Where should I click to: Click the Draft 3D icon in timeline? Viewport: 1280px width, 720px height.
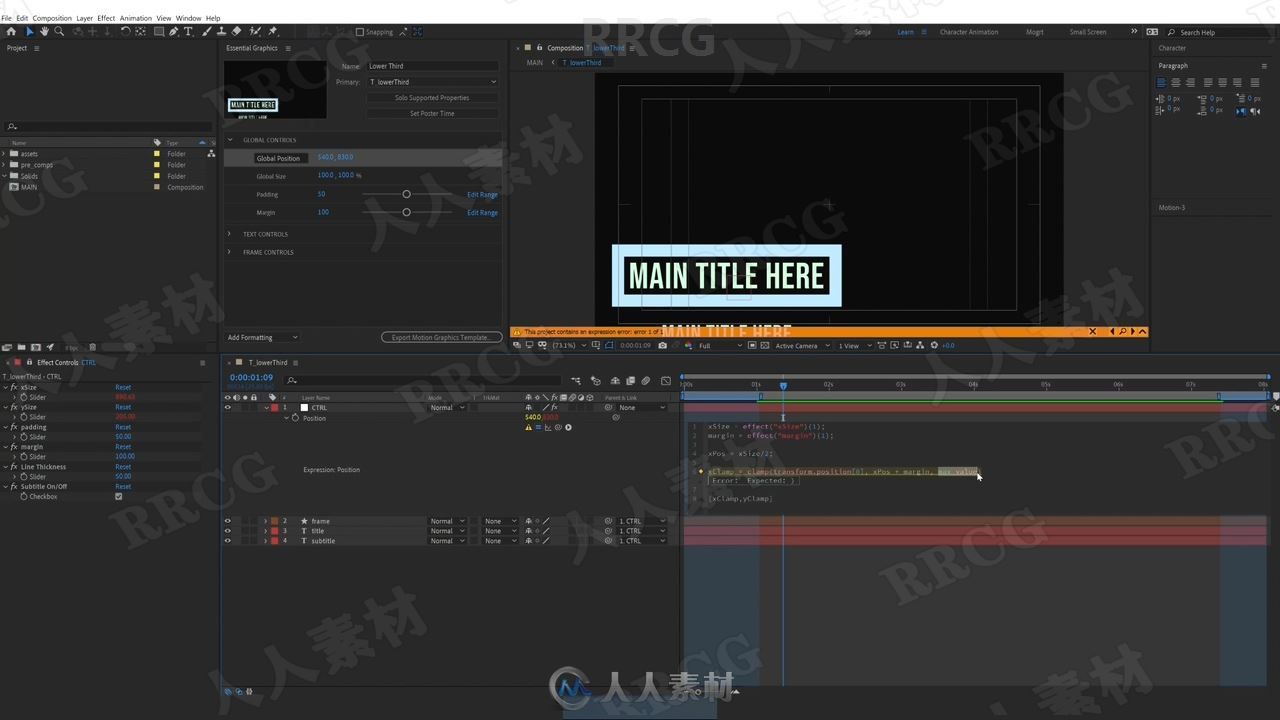[x=596, y=381]
